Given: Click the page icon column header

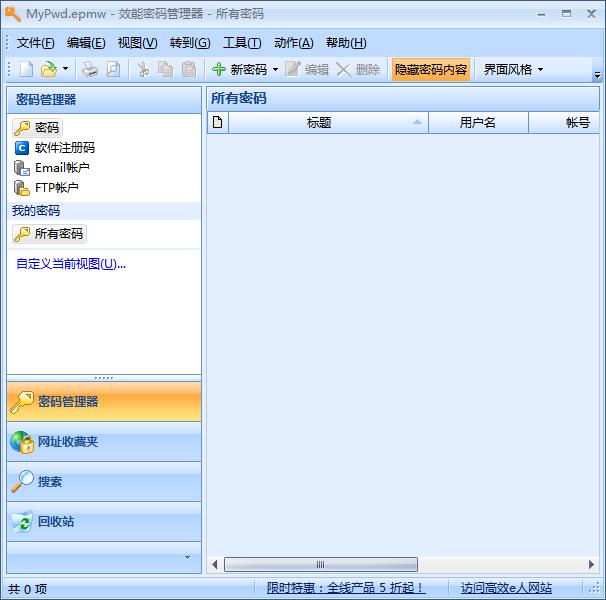Looking at the screenshot, I should coord(218,123).
